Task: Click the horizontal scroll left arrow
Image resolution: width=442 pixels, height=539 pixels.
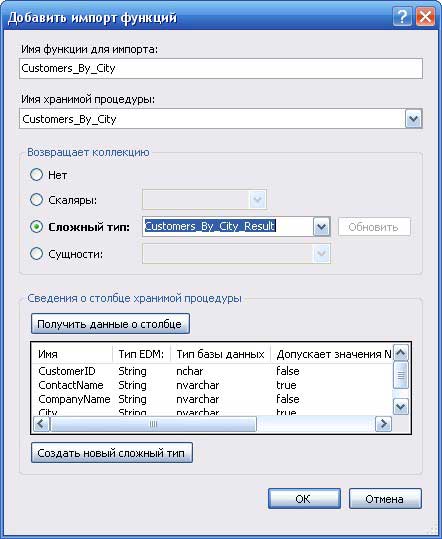Action: (x=41, y=424)
